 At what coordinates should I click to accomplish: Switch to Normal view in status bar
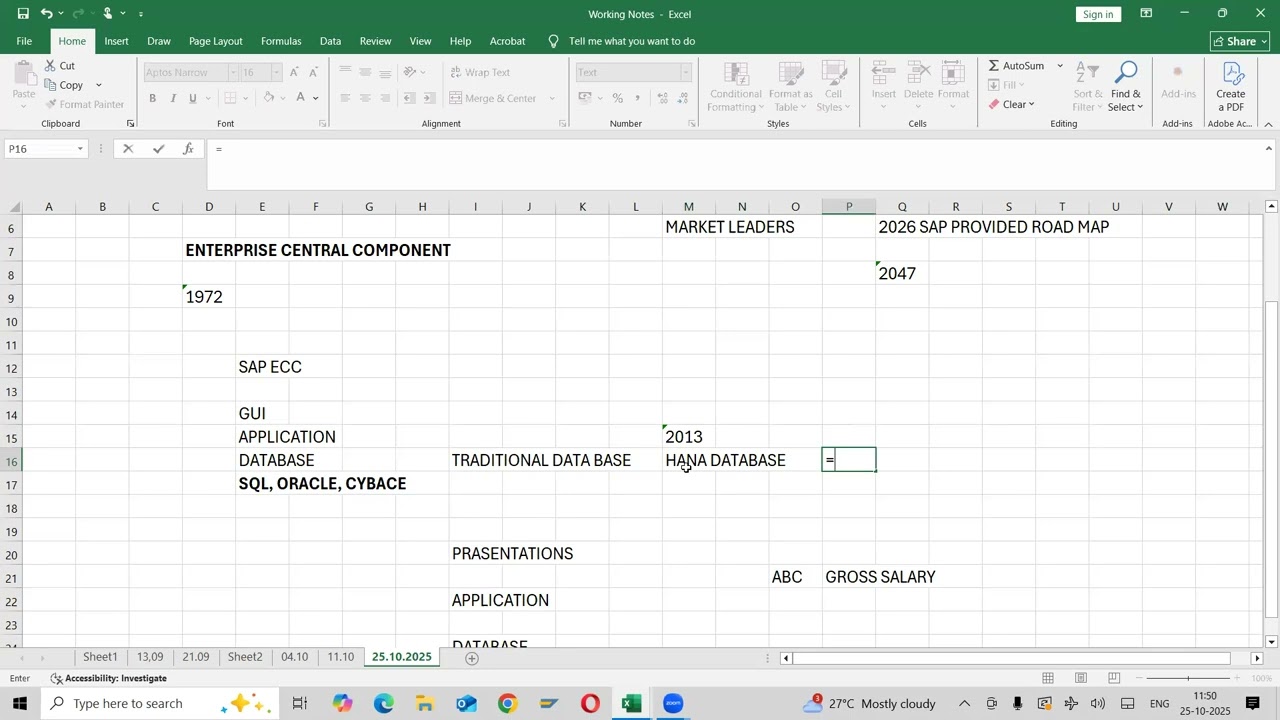pyautogui.click(x=1048, y=678)
